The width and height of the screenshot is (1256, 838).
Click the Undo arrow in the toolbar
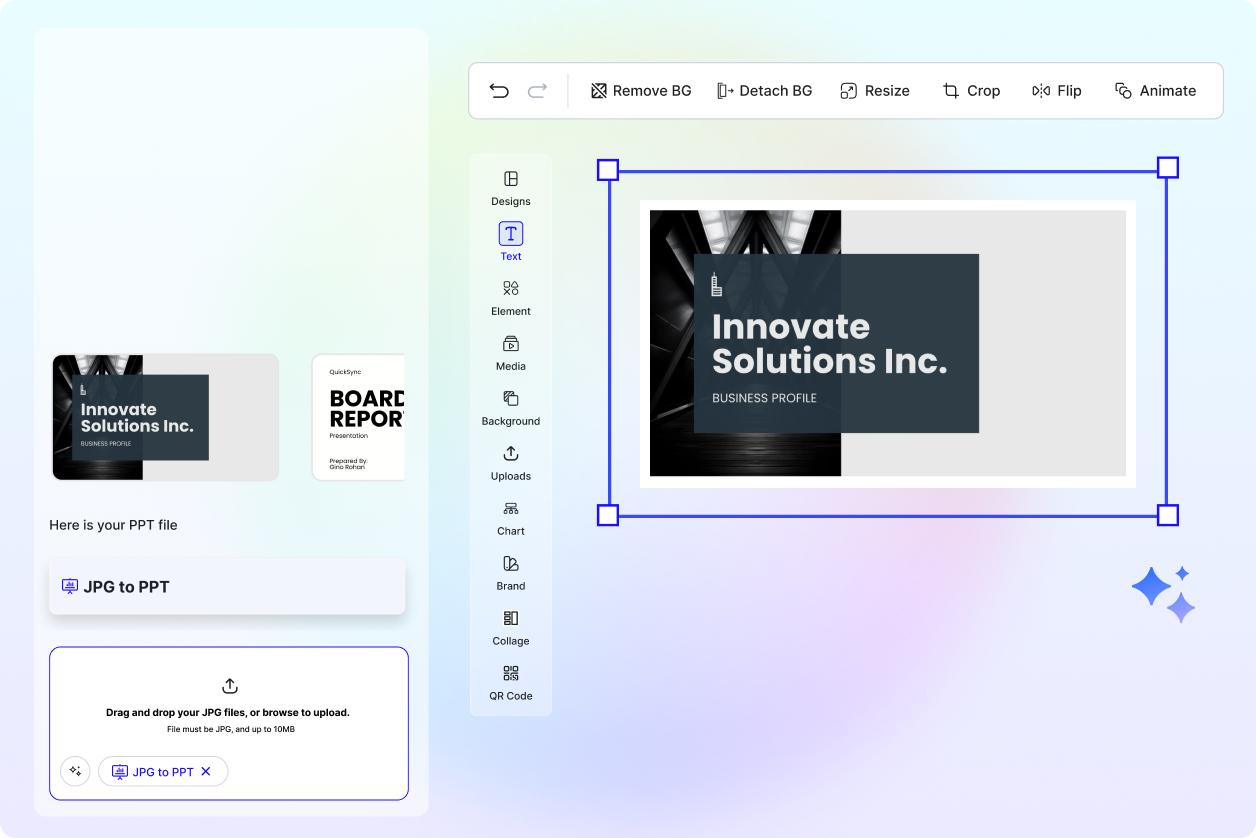point(499,90)
